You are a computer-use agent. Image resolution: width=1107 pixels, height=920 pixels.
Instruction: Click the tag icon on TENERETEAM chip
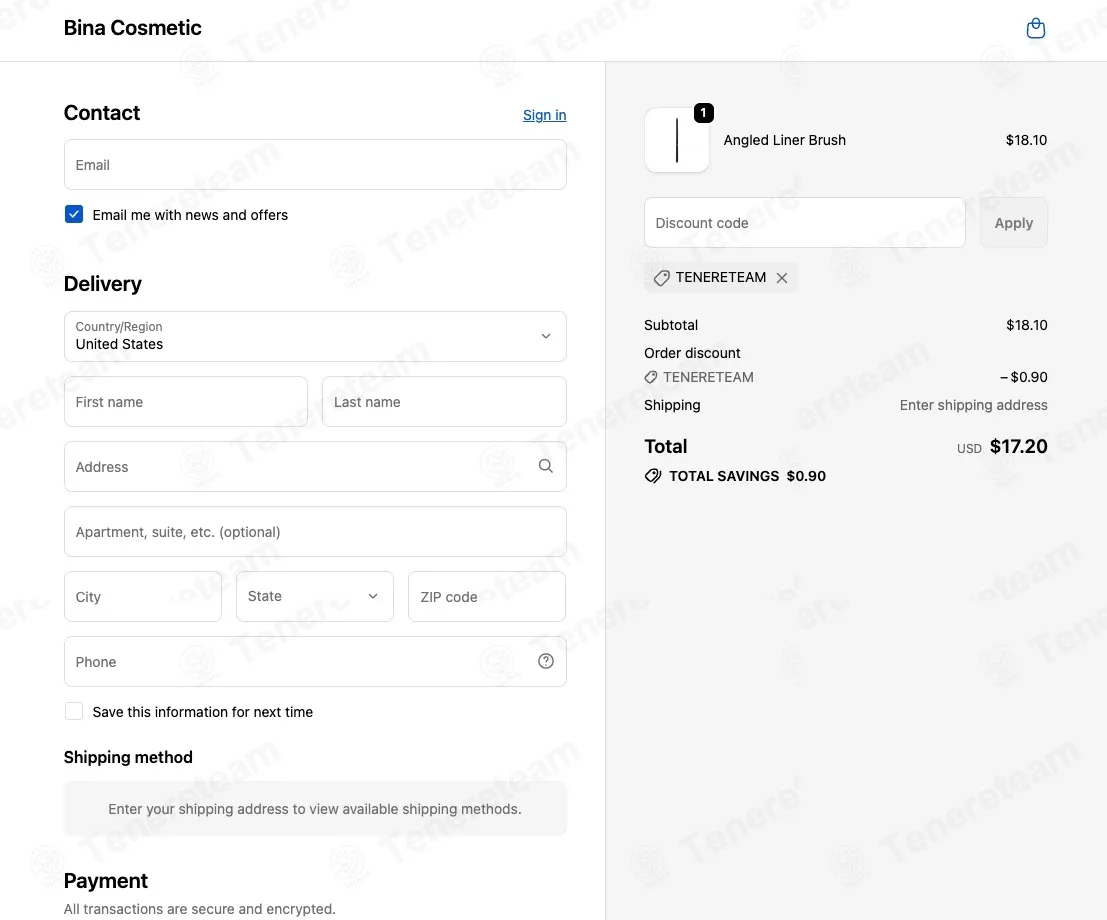pyautogui.click(x=661, y=278)
